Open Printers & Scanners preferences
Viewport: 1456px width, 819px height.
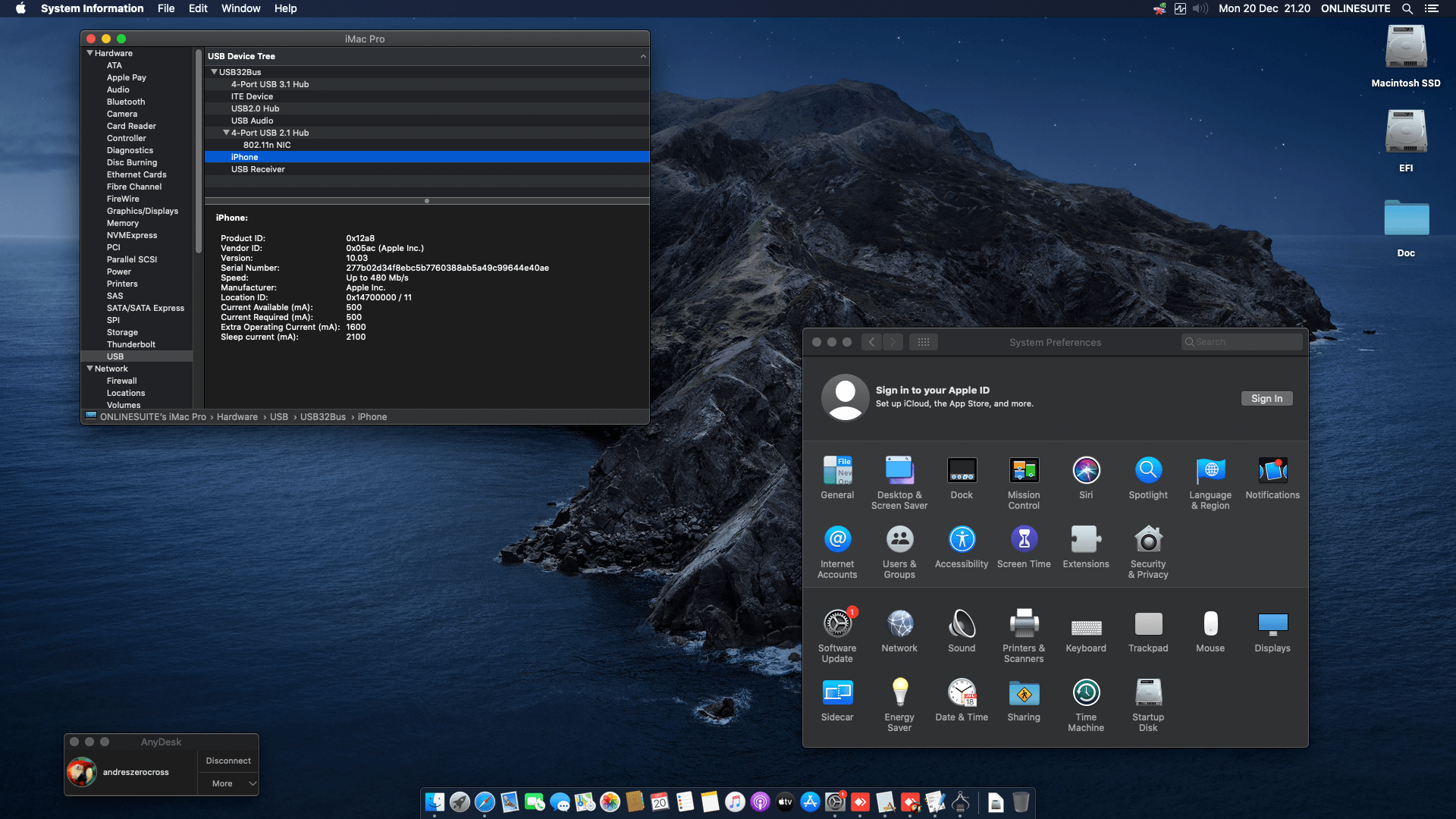pos(1024,635)
